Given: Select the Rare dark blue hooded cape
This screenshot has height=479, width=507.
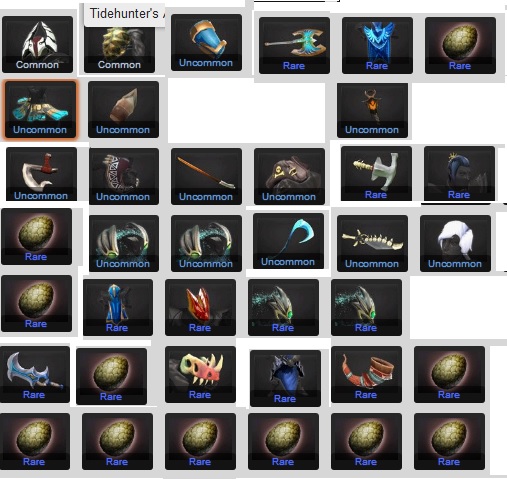Looking at the screenshot, I should click(285, 378).
